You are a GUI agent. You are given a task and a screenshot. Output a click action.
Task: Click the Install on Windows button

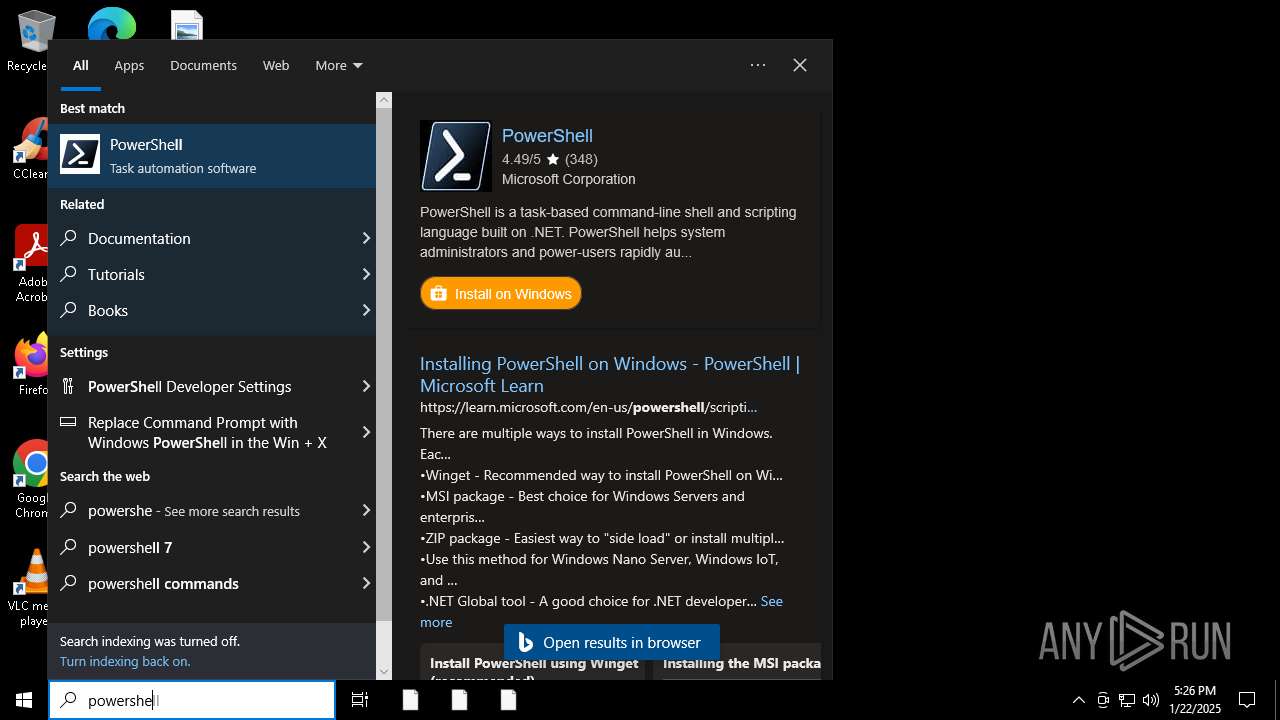pos(501,294)
